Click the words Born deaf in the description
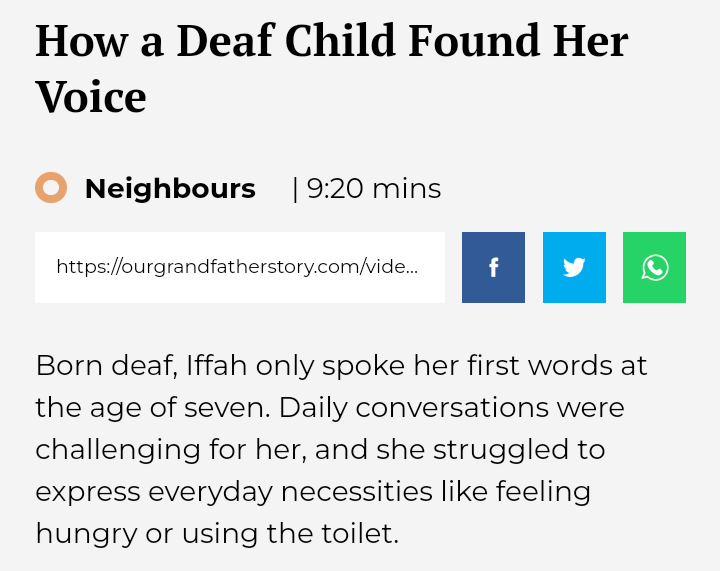Screen dimensions: 720x571 coord(106,365)
